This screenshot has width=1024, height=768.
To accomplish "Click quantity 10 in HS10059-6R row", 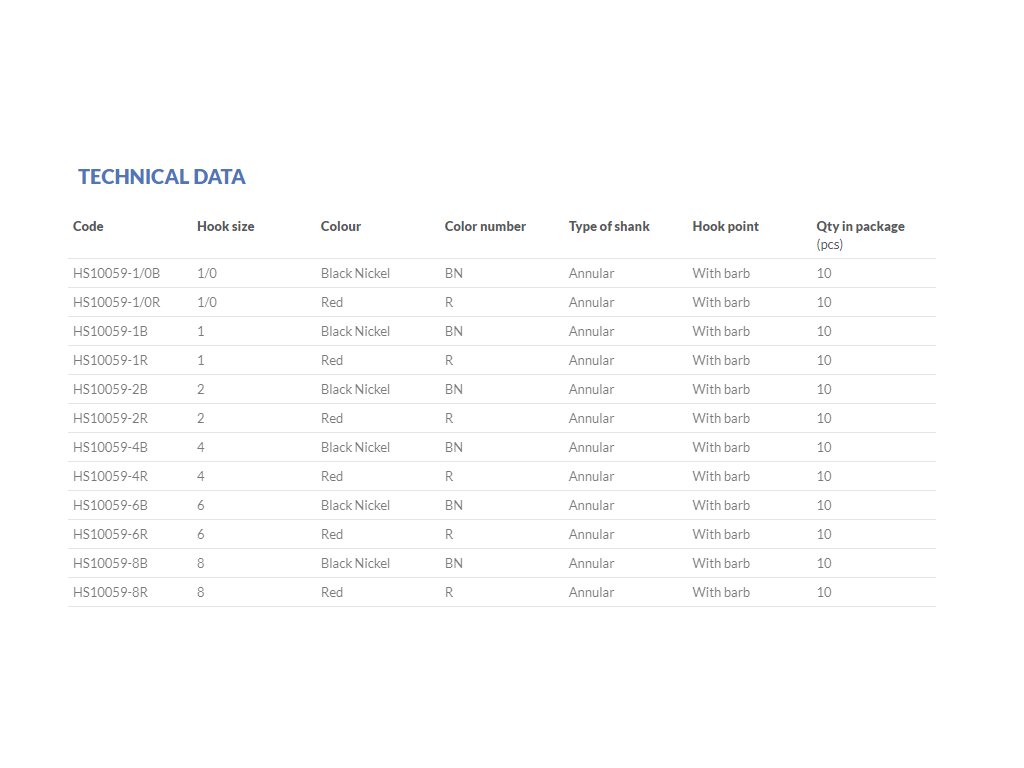I will [x=824, y=534].
